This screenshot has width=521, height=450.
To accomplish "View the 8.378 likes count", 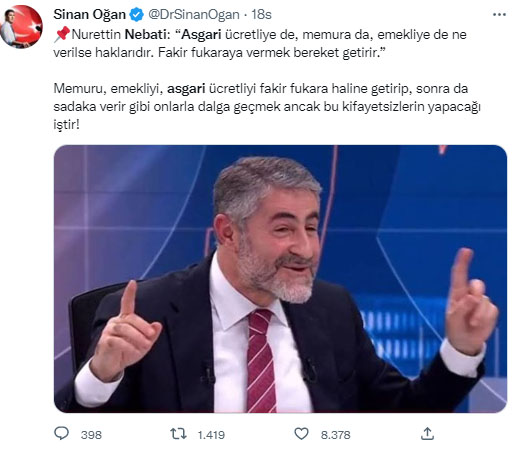I will [335, 435].
